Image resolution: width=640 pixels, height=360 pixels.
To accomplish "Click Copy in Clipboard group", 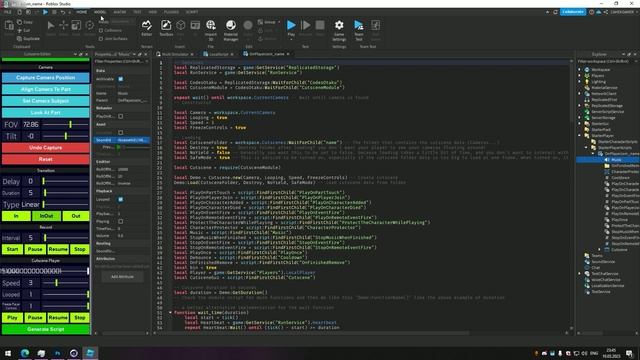I will point(25,22).
